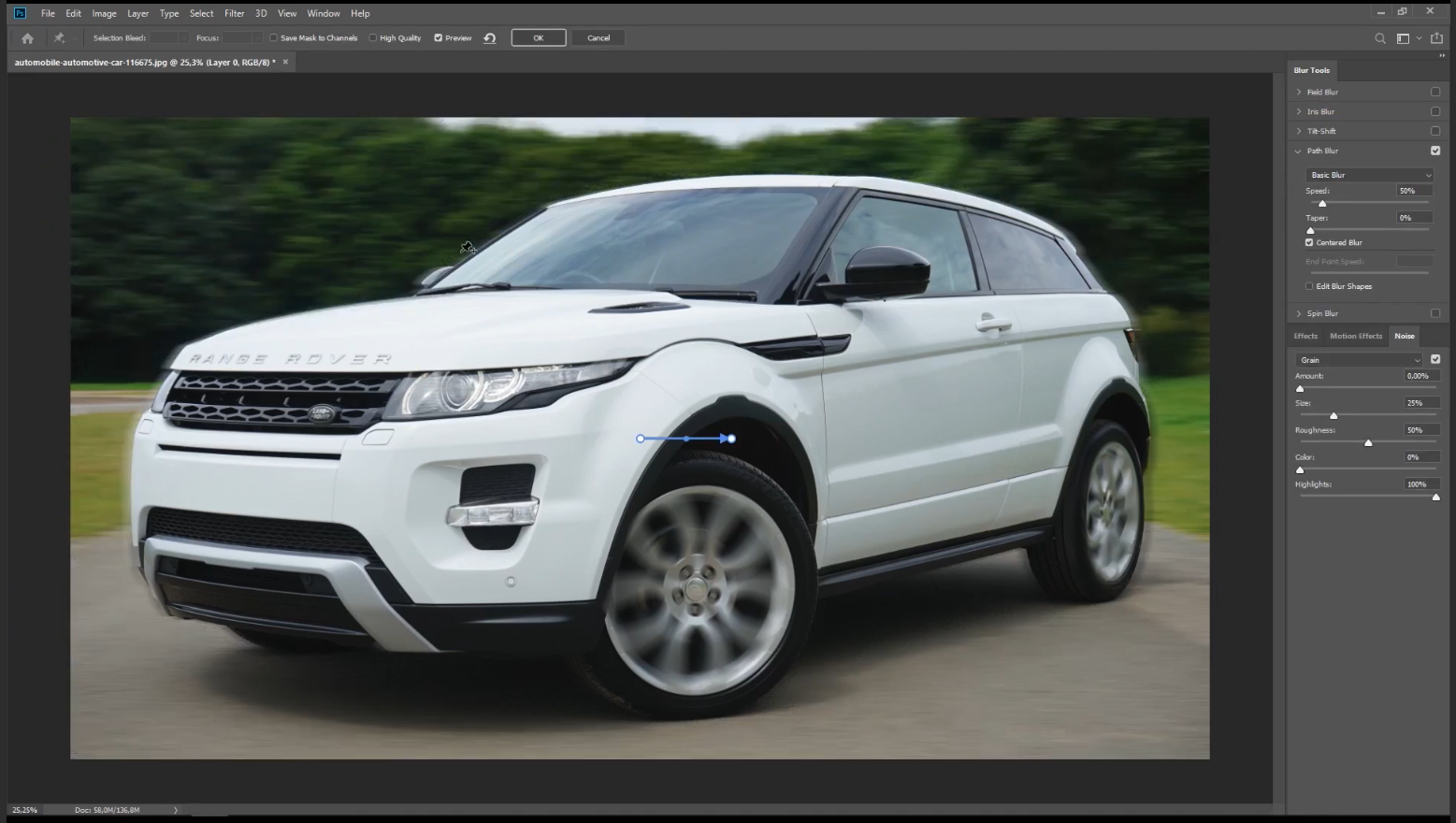Open the Help menu
Viewport: 1456px width, 823px height.
[x=360, y=13]
